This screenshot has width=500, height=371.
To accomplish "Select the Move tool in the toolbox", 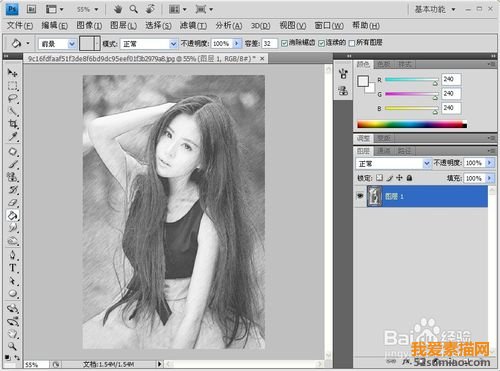I will pyautogui.click(x=13, y=73).
